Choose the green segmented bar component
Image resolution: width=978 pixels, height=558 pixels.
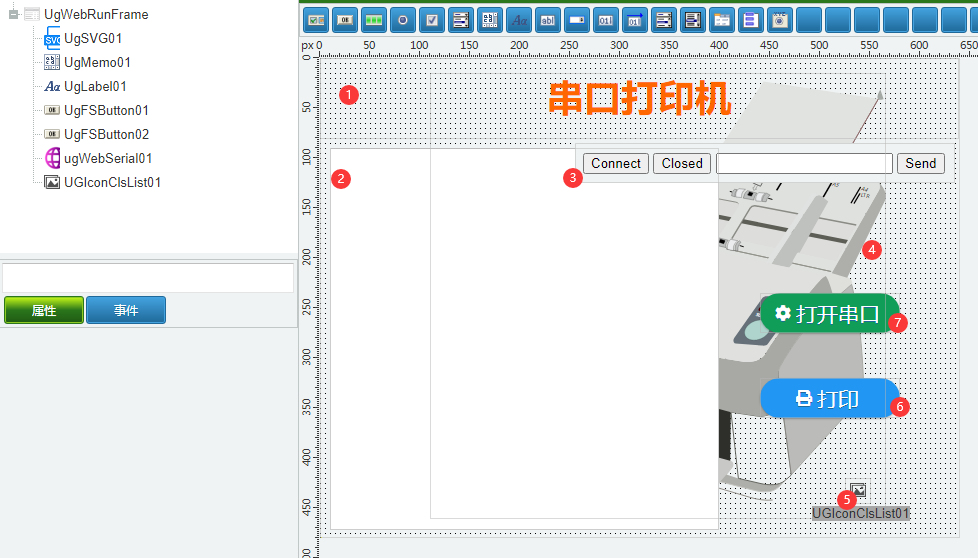pos(374,21)
